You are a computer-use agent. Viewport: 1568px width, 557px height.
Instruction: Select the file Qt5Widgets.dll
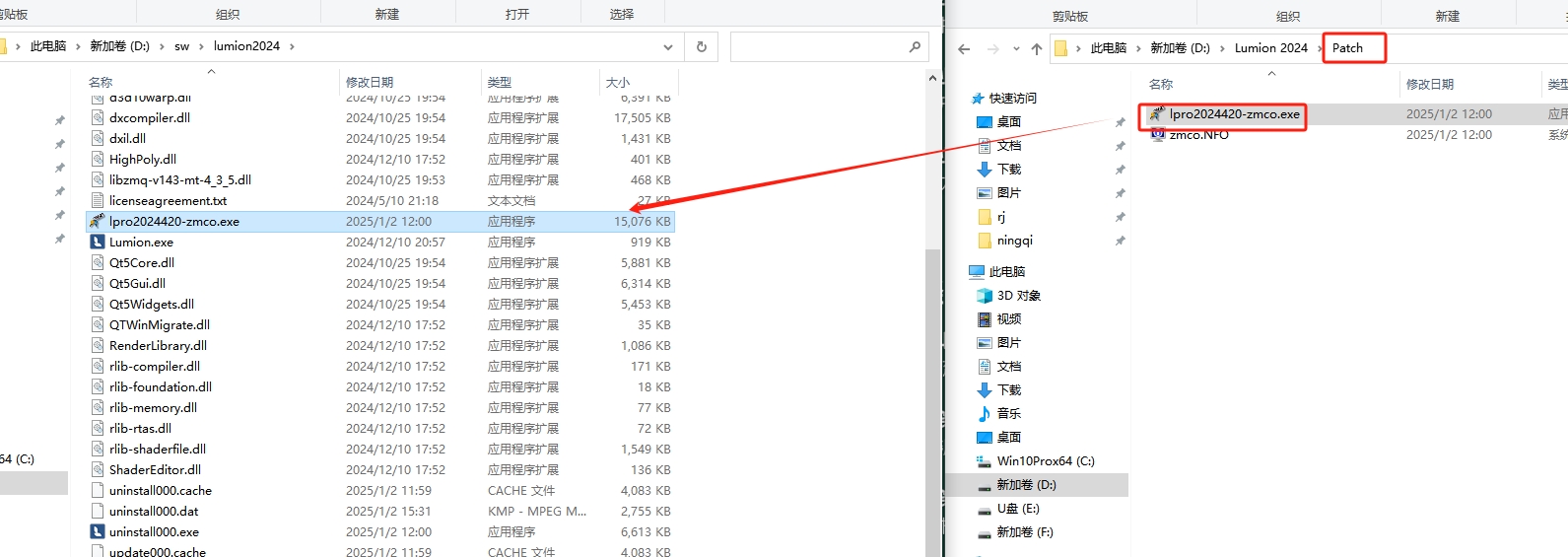[x=152, y=304]
